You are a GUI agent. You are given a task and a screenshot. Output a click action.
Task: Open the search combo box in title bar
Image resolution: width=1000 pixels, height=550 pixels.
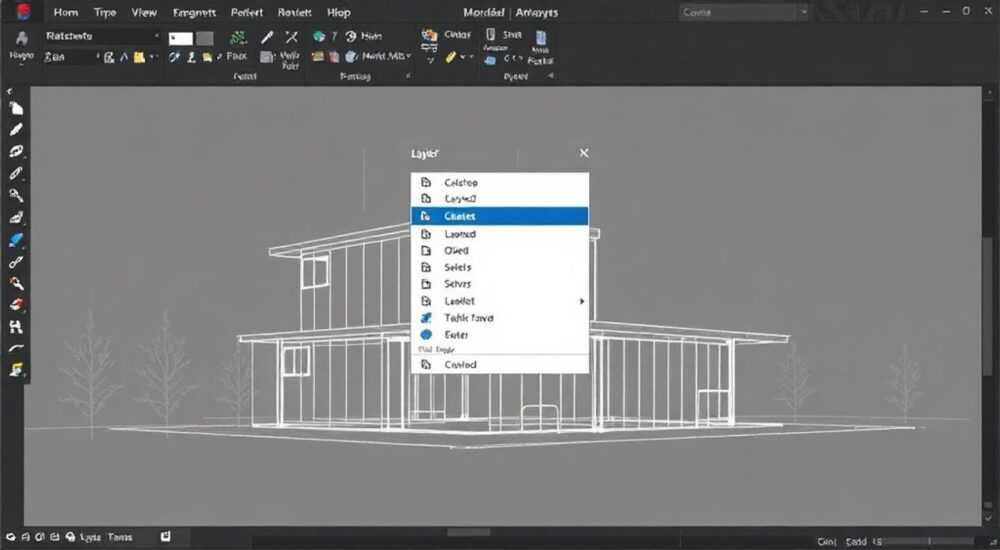(x=744, y=12)
